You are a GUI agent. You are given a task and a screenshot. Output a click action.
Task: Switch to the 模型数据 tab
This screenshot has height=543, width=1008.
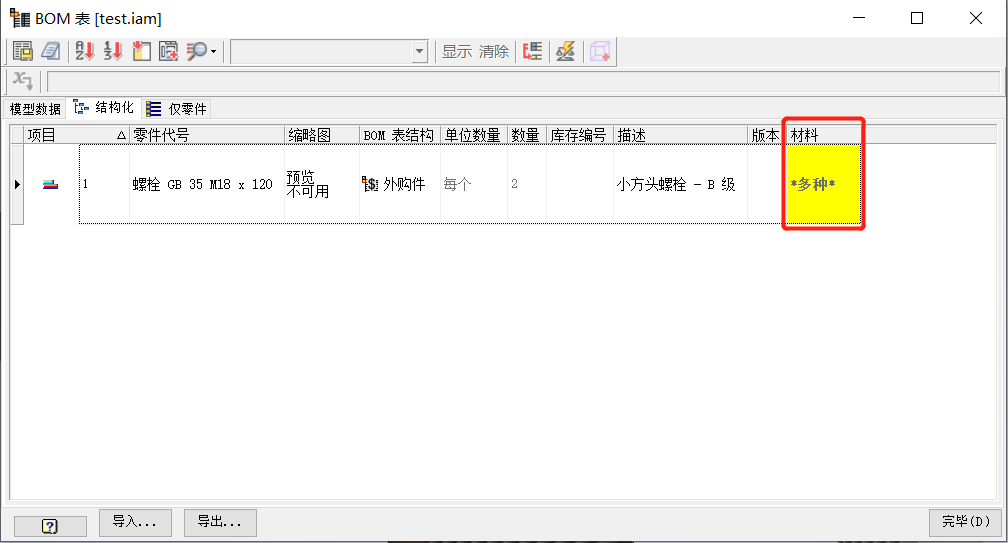(35, 109)
